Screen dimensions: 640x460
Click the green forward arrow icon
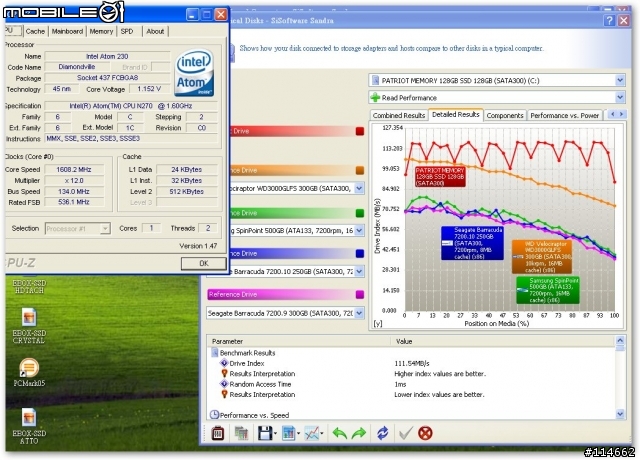tap(359, 433)
